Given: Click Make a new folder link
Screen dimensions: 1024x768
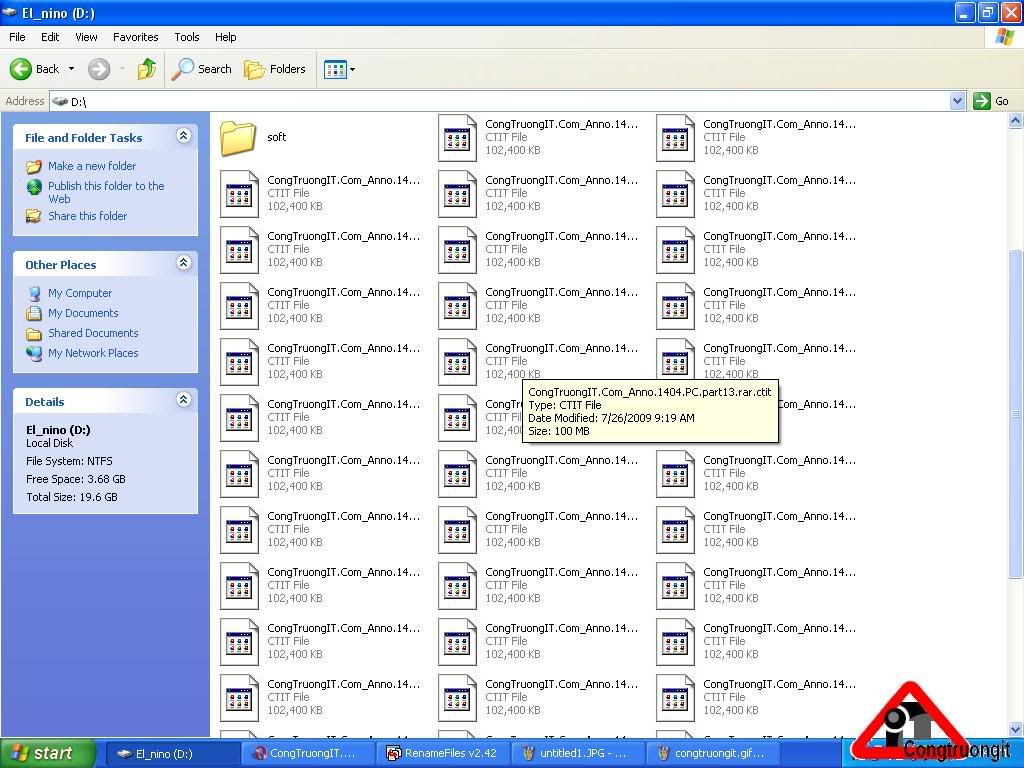Looking at the screenshot, I should tap(91, 166).
